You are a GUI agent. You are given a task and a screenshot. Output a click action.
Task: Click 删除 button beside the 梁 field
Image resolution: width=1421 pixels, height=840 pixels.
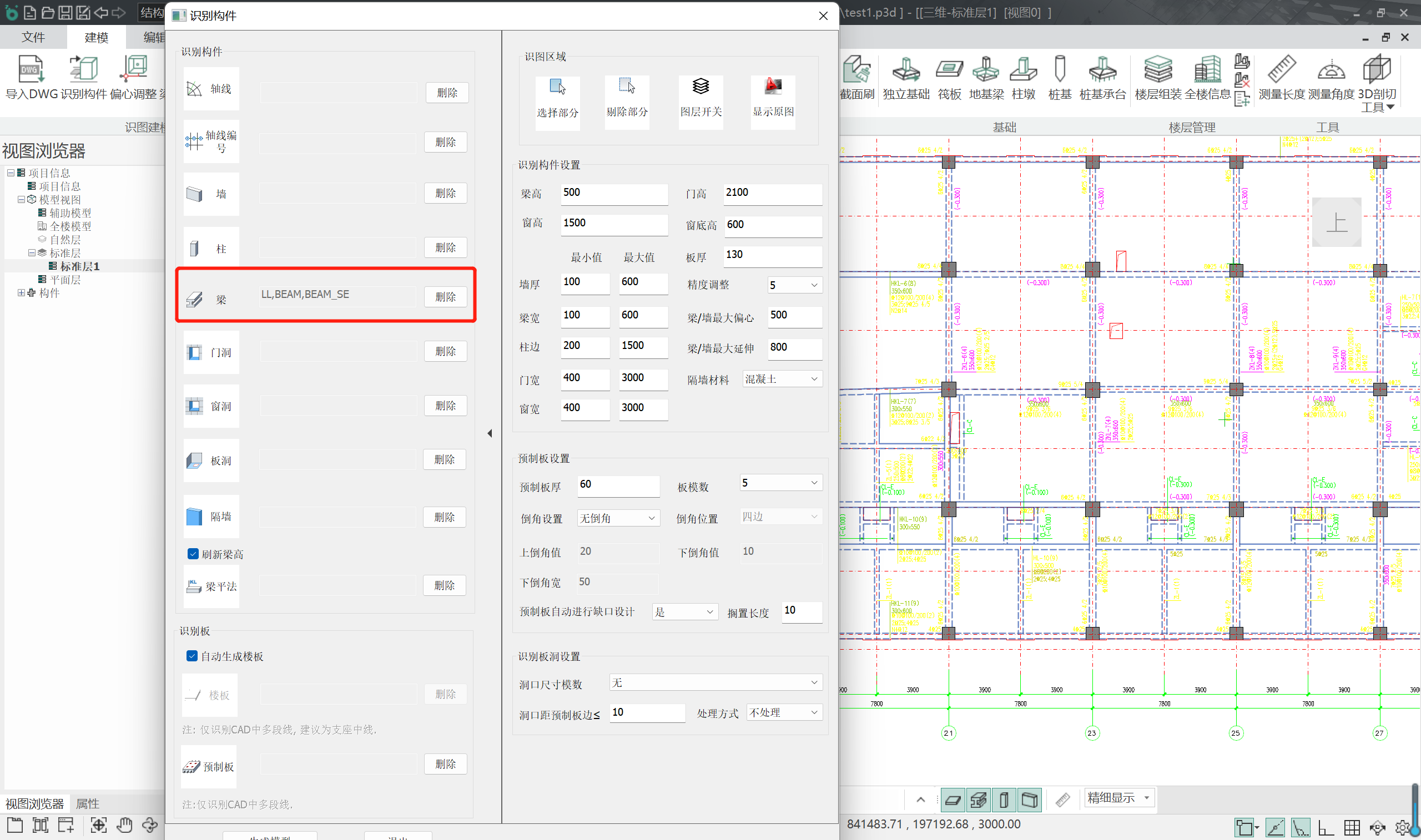[445, 297]
